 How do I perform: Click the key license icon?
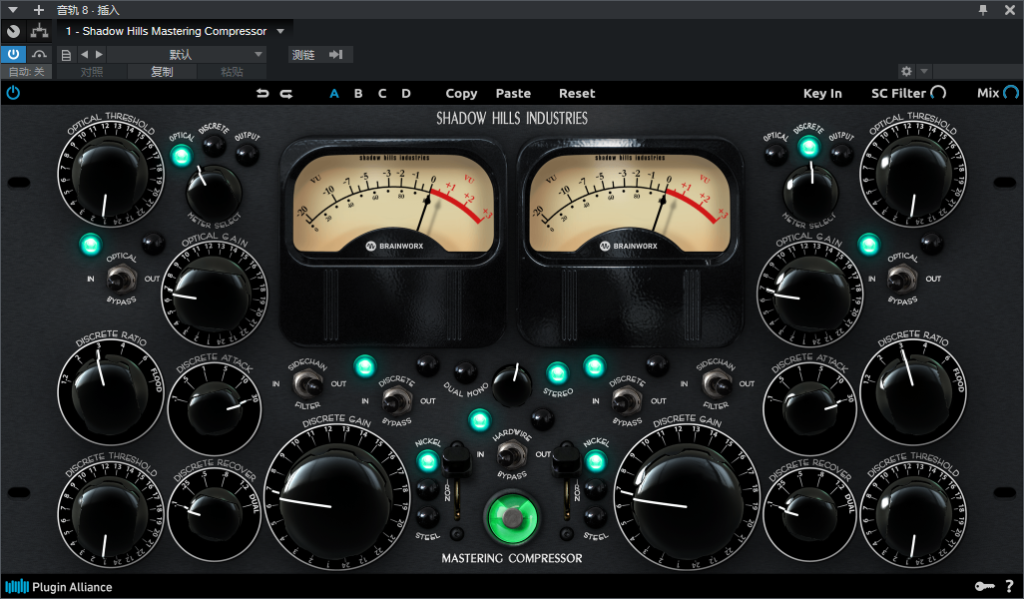985,587
